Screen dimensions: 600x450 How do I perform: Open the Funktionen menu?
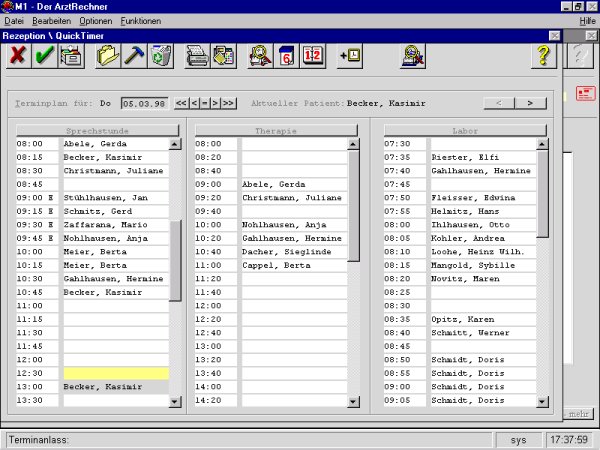click(x=140, y=21)
